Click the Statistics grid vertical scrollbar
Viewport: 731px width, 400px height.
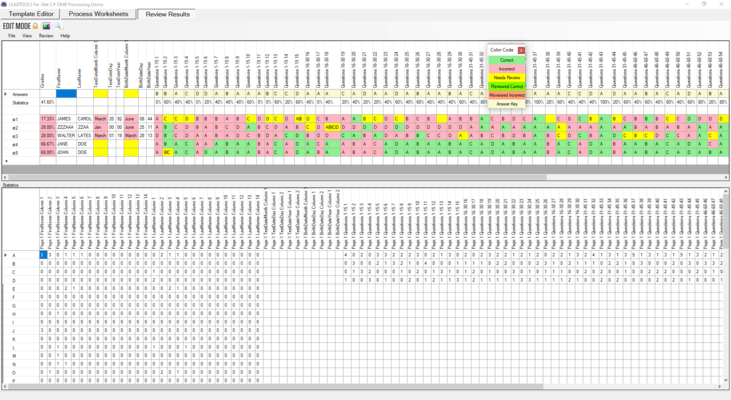tap(726, 286)
